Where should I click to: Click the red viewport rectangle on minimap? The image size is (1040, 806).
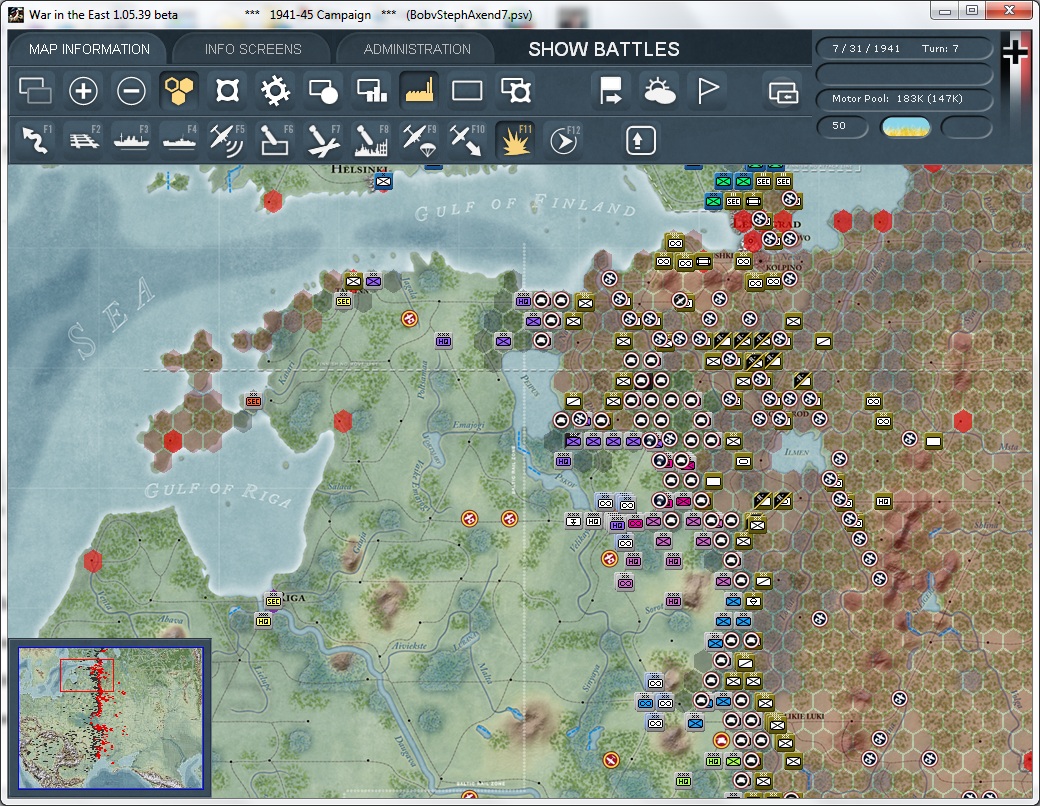pos(87,675)
